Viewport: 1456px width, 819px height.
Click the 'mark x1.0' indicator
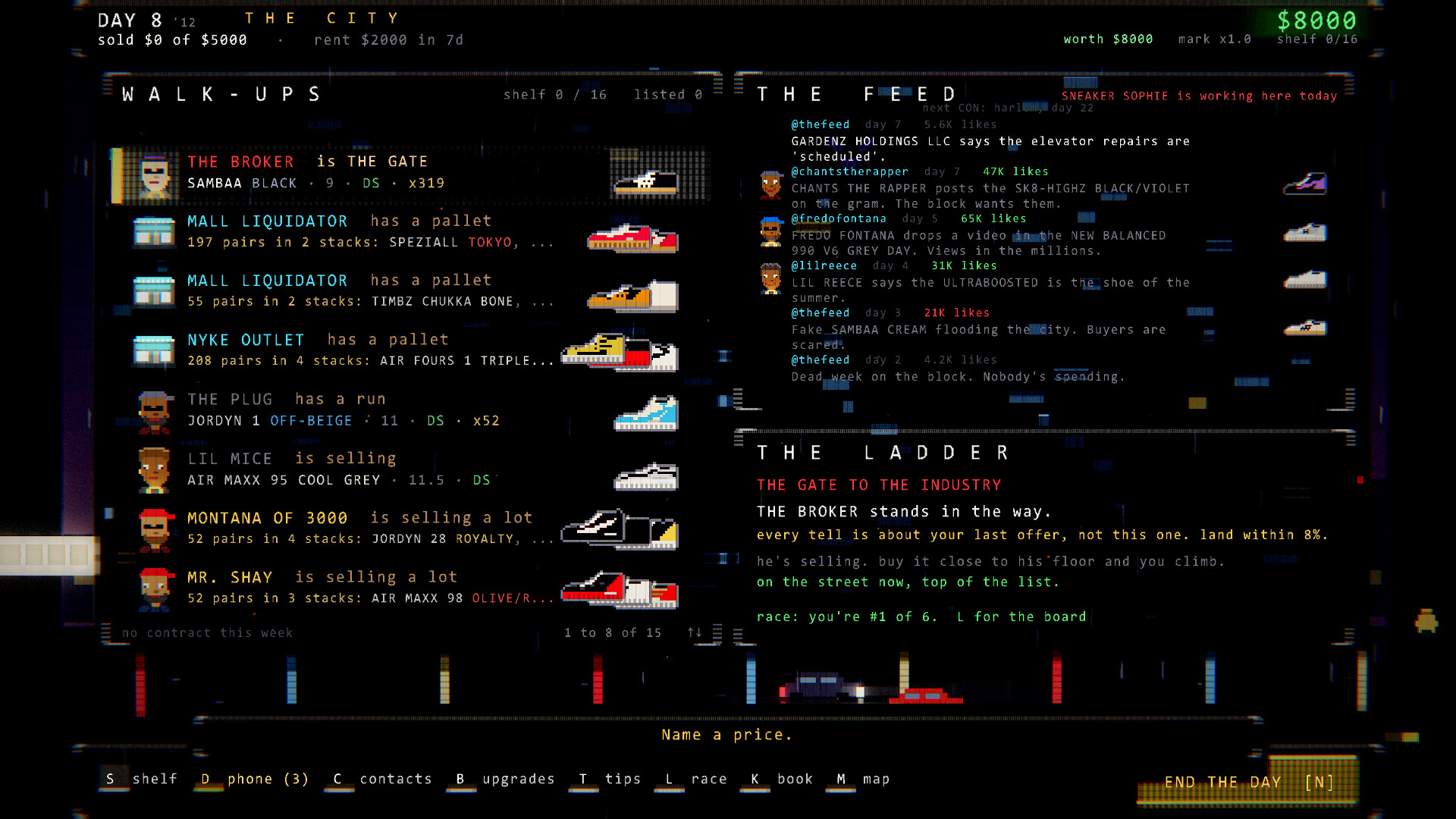(x=1214, y=39)
